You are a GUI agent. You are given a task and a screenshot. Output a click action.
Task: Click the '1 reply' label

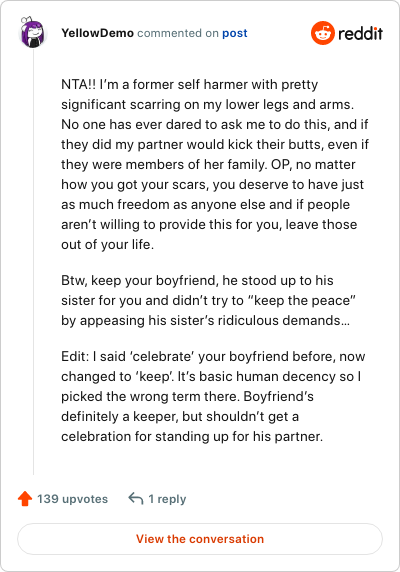pyautogui.click(x=167, y=499)
